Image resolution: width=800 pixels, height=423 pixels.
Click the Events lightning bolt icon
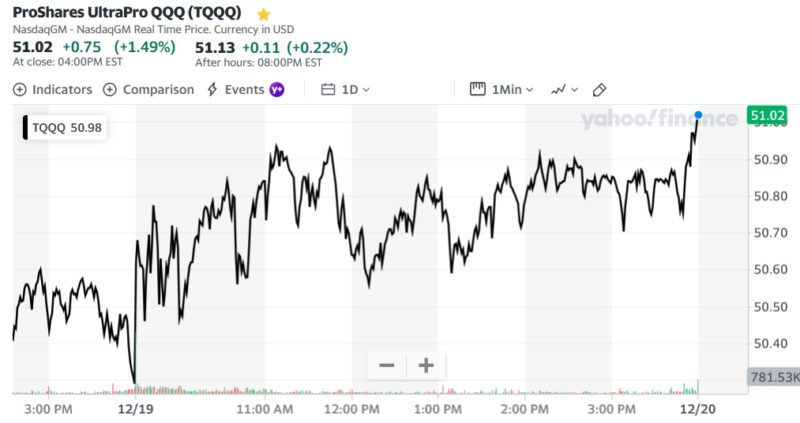pos(212,89)
